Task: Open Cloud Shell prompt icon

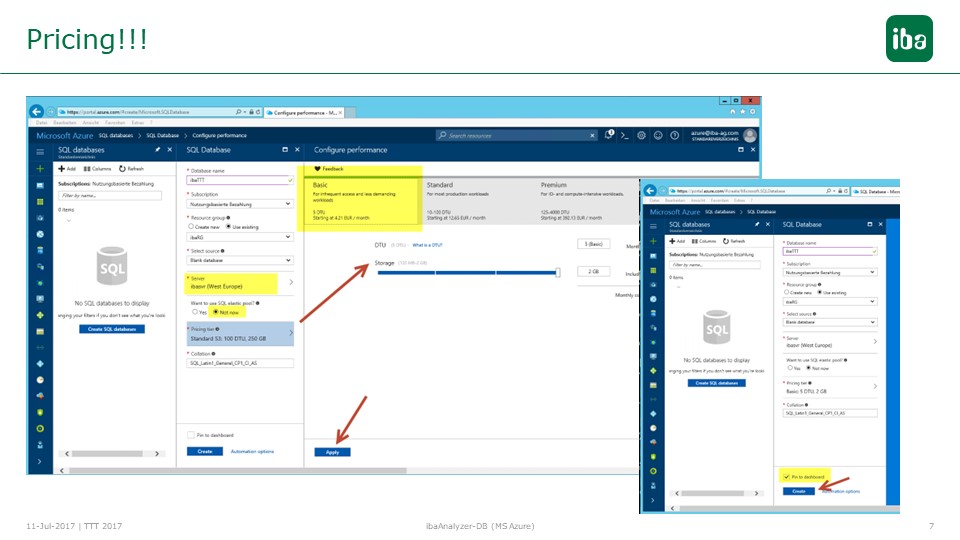Action: click(x=624, y=135)
